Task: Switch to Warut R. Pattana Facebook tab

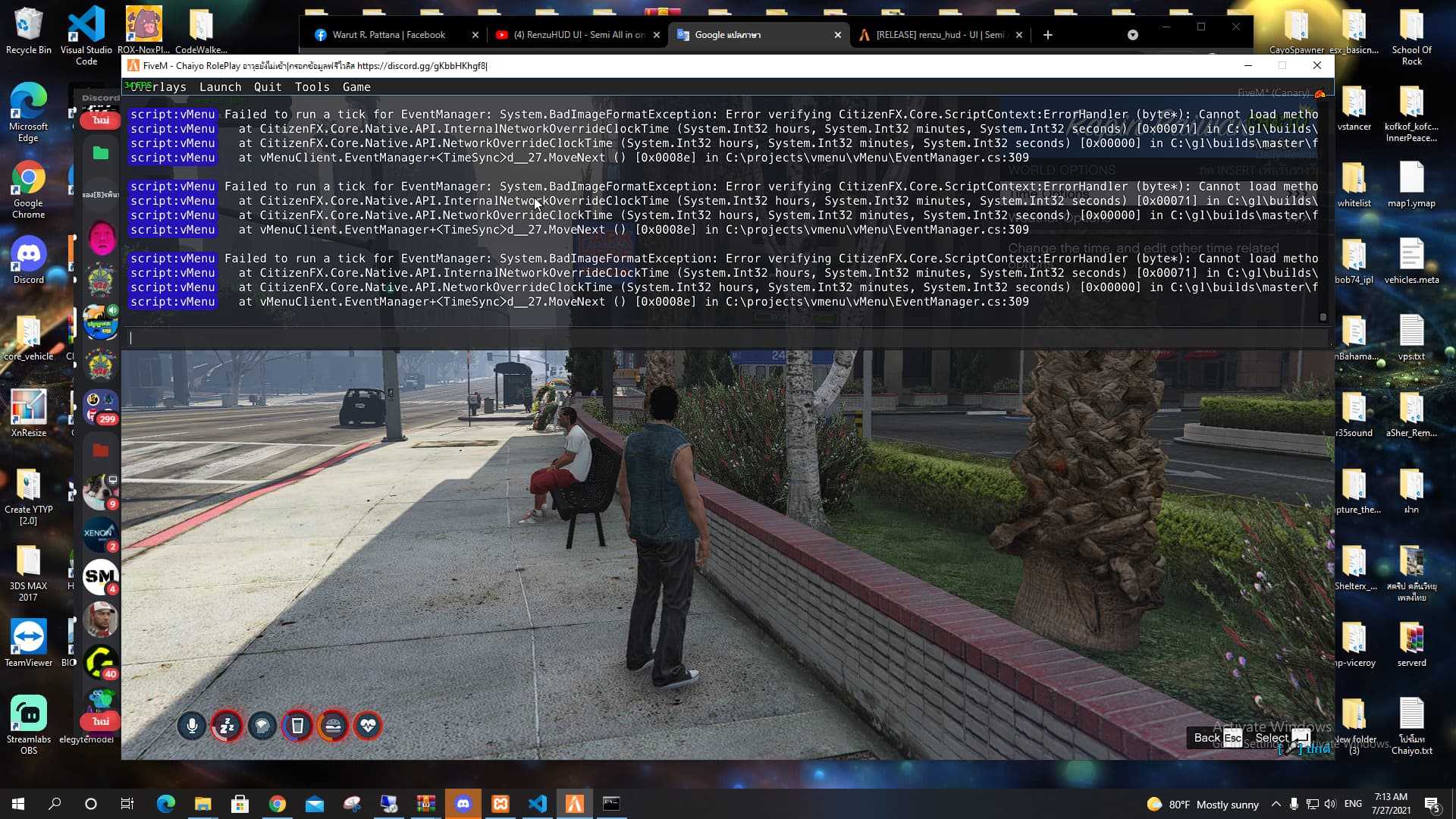Action: (388, 35)
